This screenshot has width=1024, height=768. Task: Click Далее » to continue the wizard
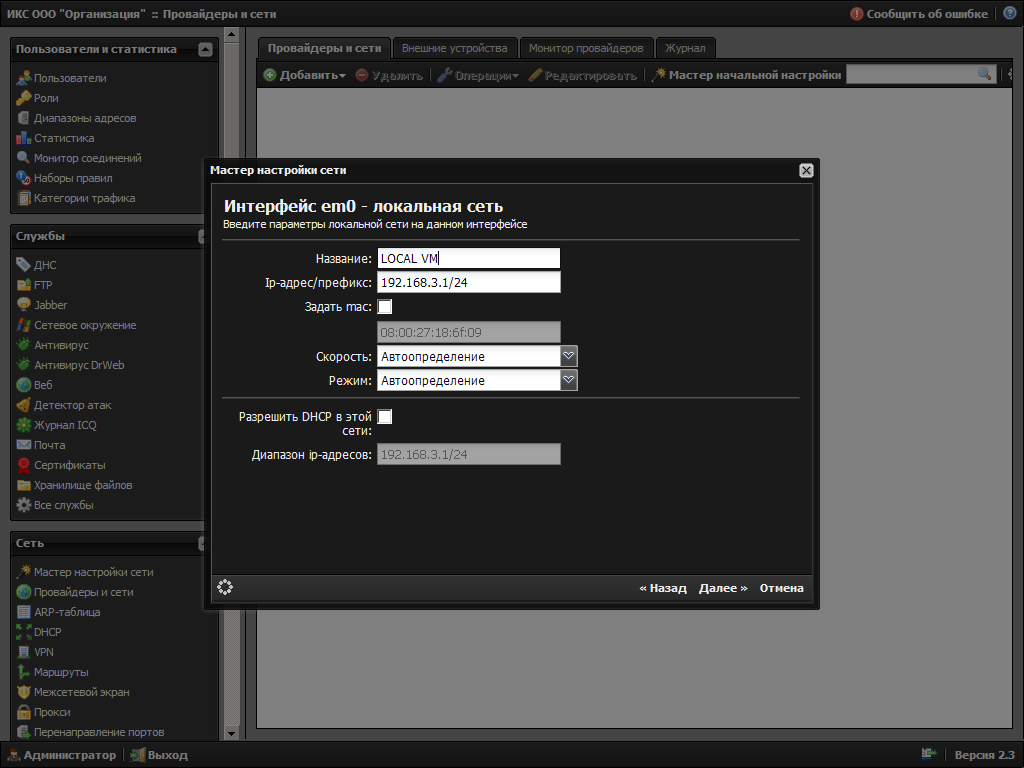723,588
